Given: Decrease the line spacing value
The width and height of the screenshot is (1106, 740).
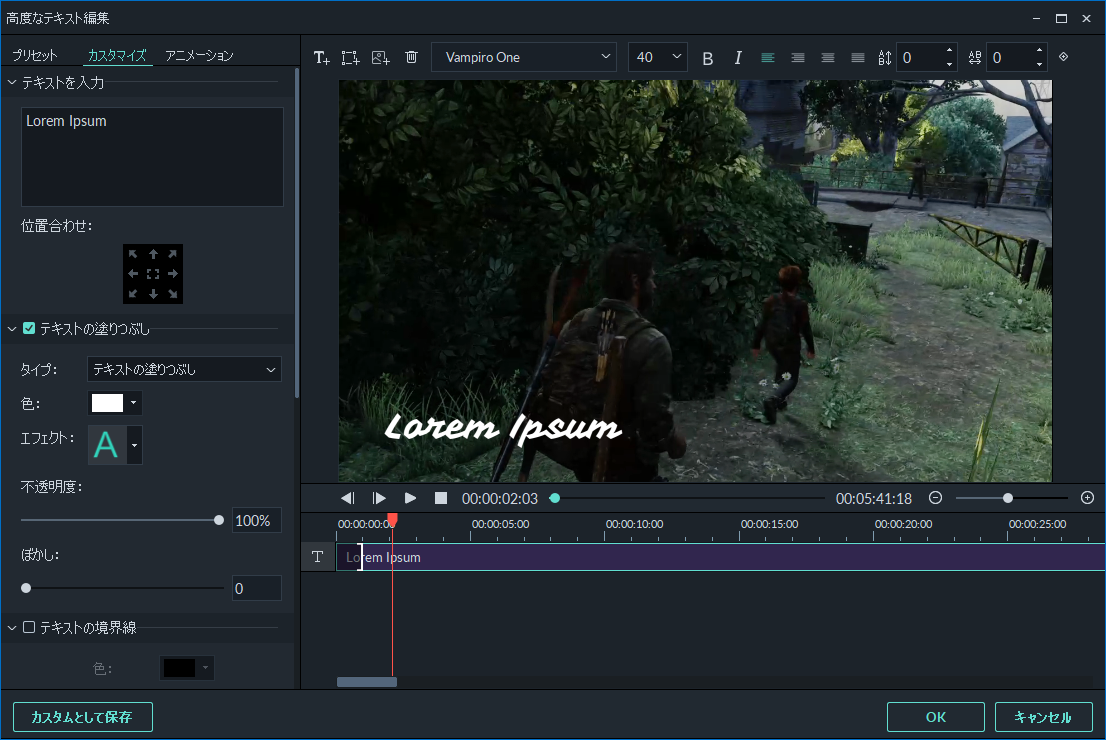Looking at the screenshot, I should [x=949, y=64].
